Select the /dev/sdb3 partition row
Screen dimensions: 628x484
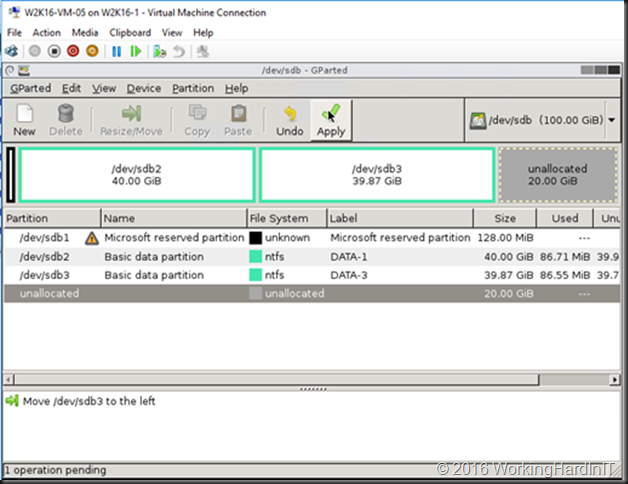[x=312, y=275]
